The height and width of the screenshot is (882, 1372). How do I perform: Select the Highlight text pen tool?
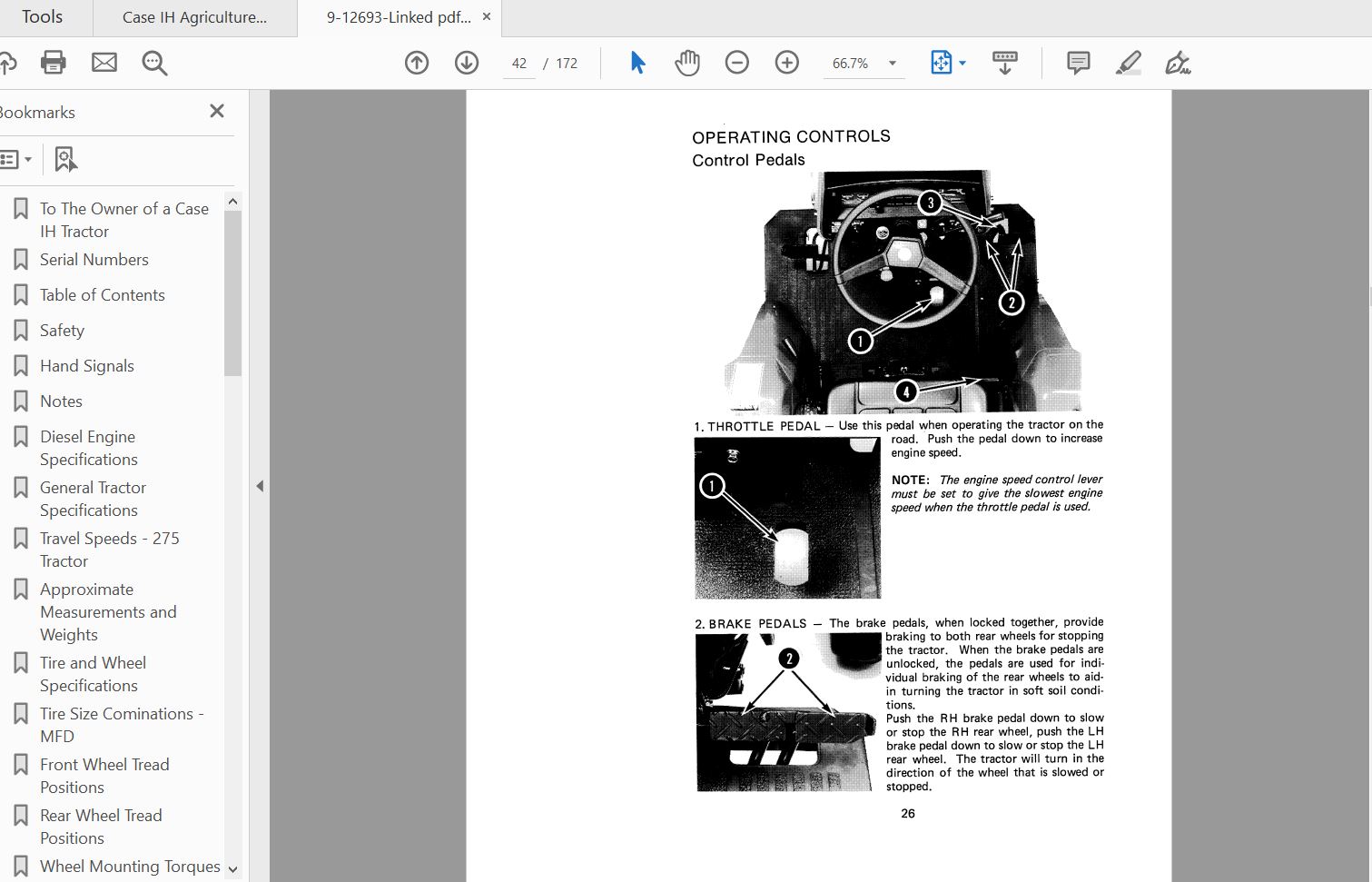point(1129,63)
